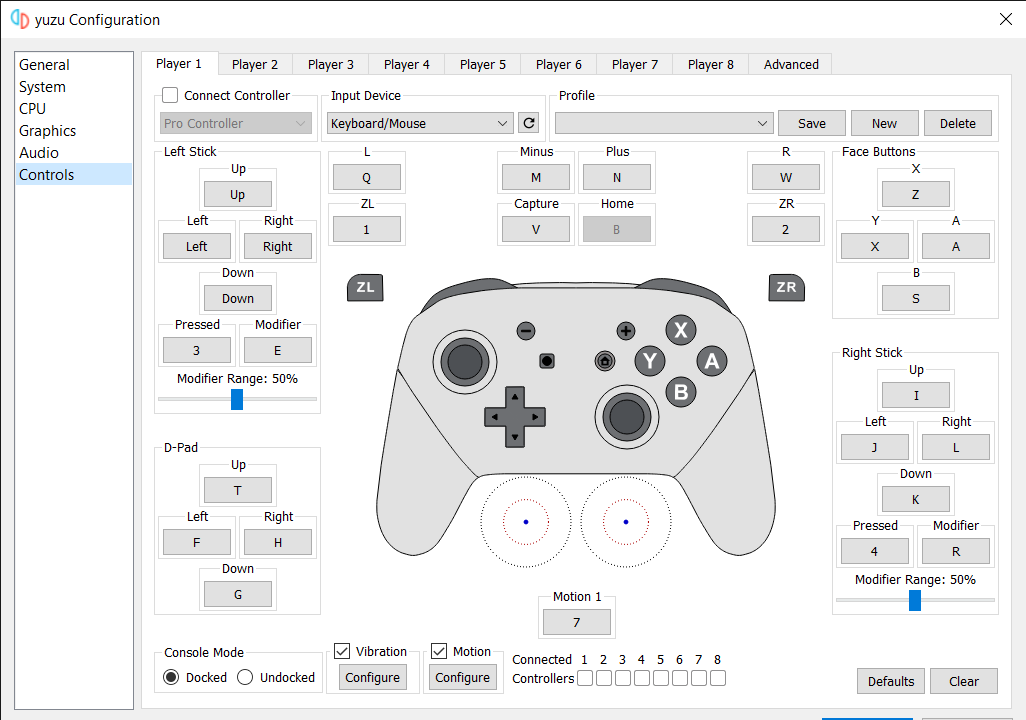The height and width of the screenshot is (720, 1026).
Task: Rebind the L button mapped to Q
Action: tap(366, 177)
